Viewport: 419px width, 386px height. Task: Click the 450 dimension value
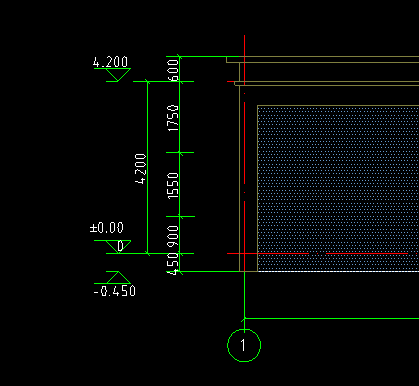(x=173, y=264)
